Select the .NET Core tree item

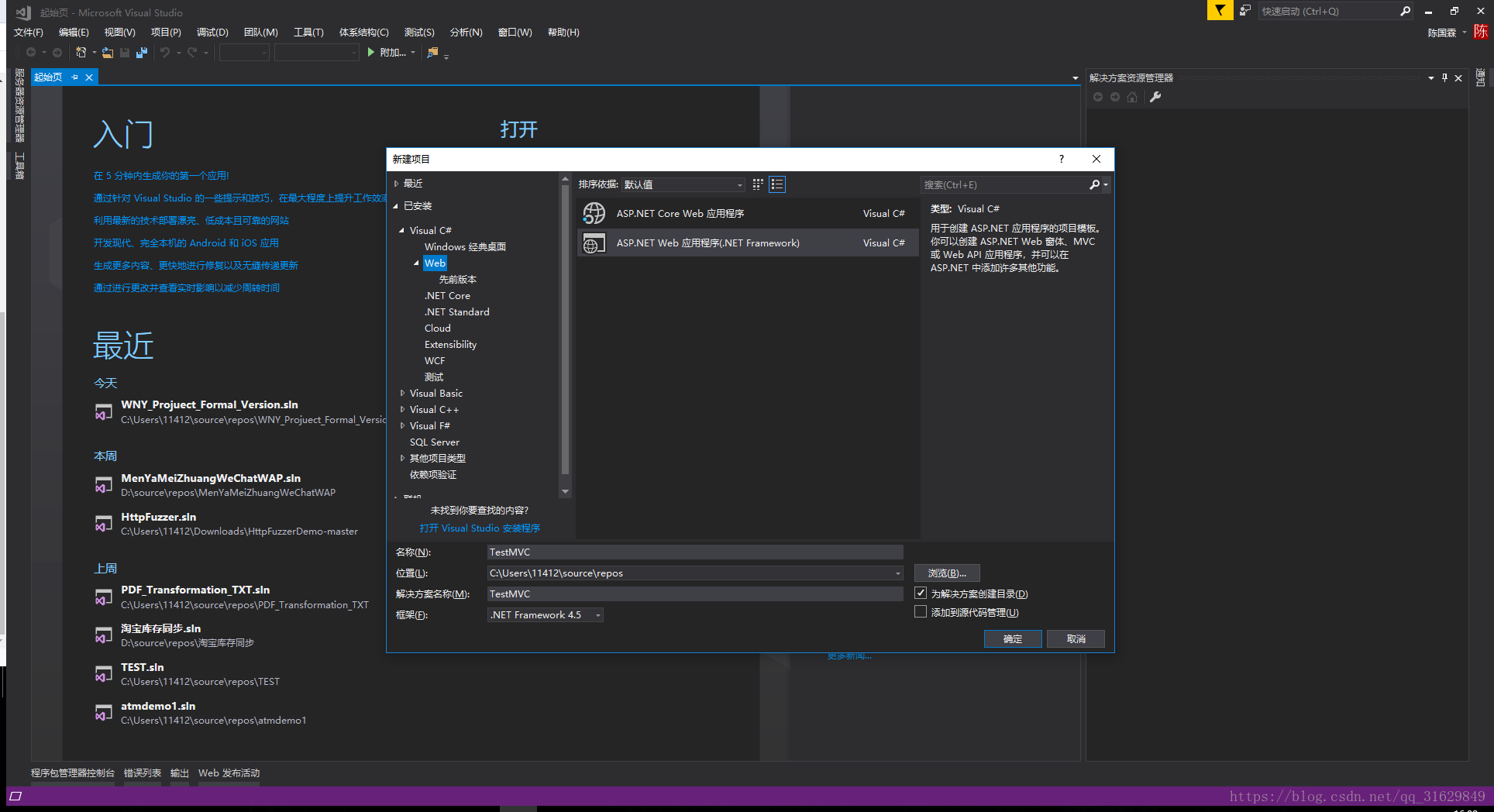[447, 295]
